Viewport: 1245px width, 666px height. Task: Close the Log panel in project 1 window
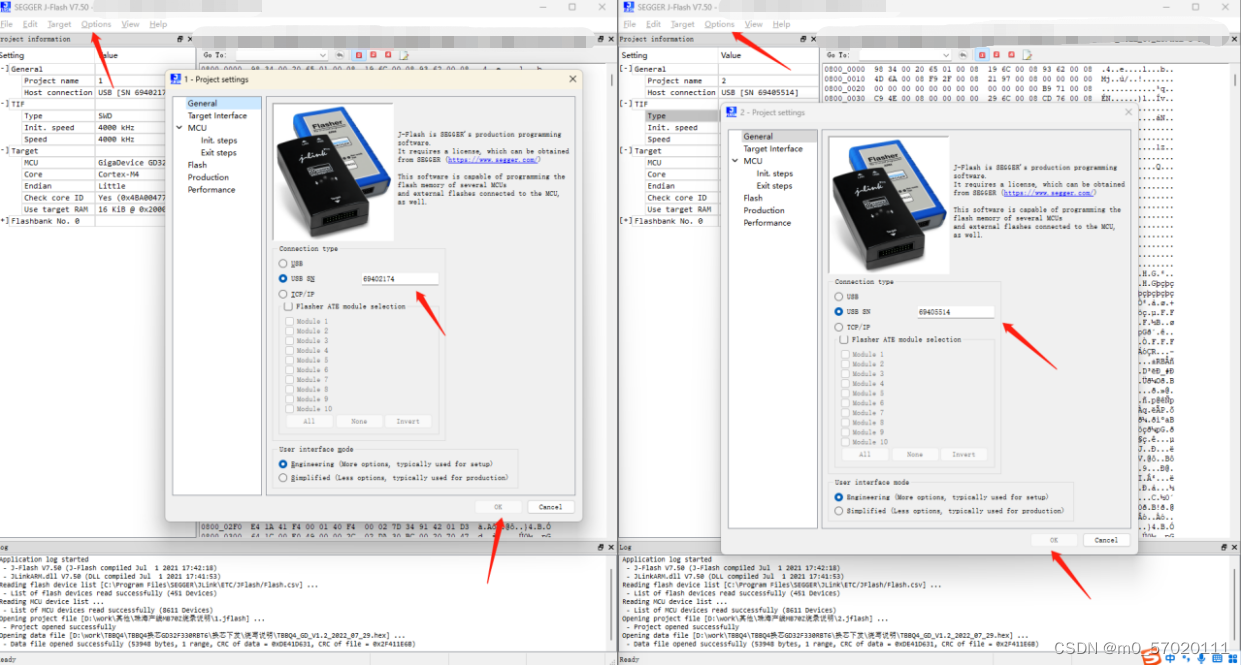point(611,547)
